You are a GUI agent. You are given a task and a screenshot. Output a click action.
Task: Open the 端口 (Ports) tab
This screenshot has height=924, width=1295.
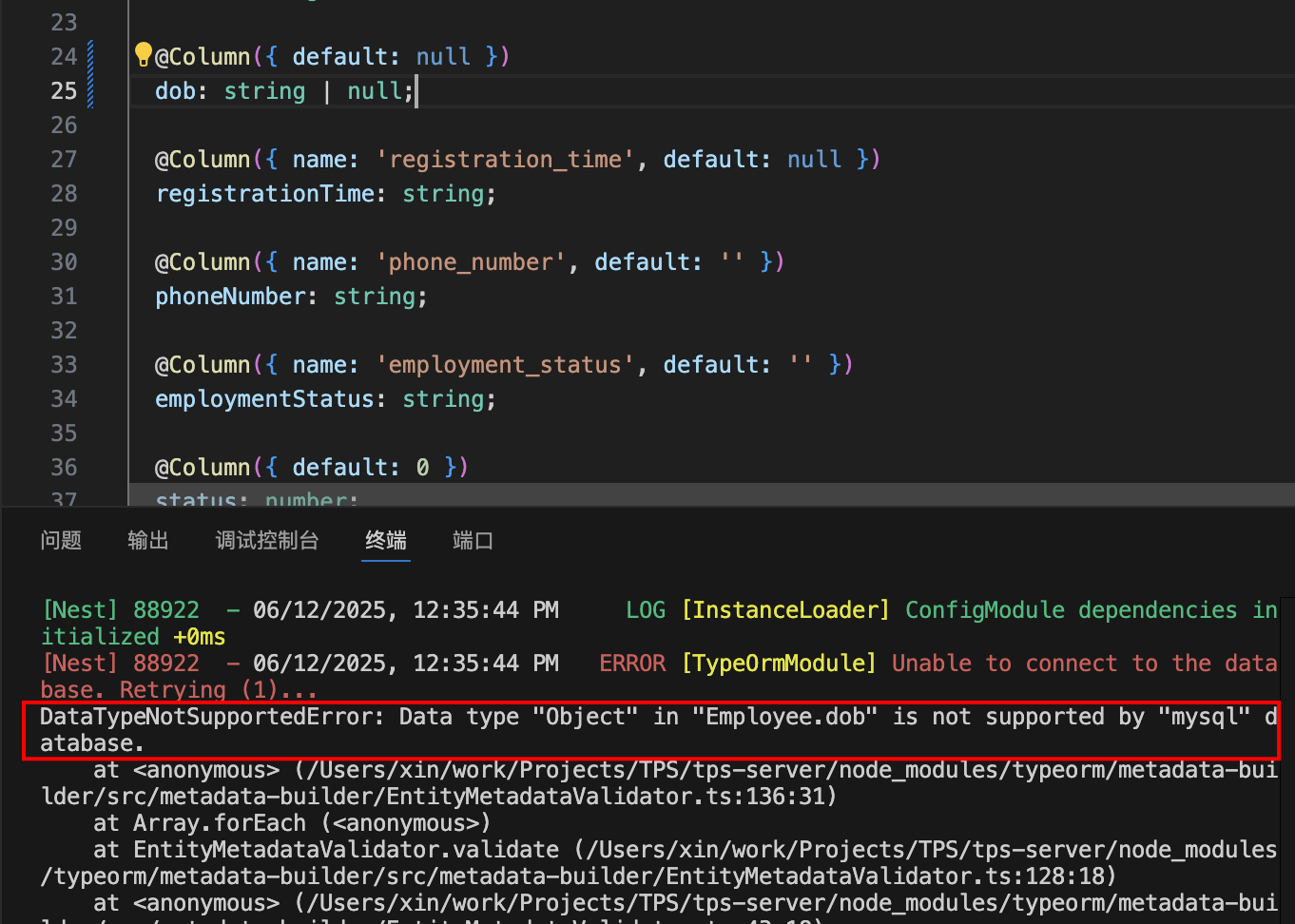[x=473, y=541]
